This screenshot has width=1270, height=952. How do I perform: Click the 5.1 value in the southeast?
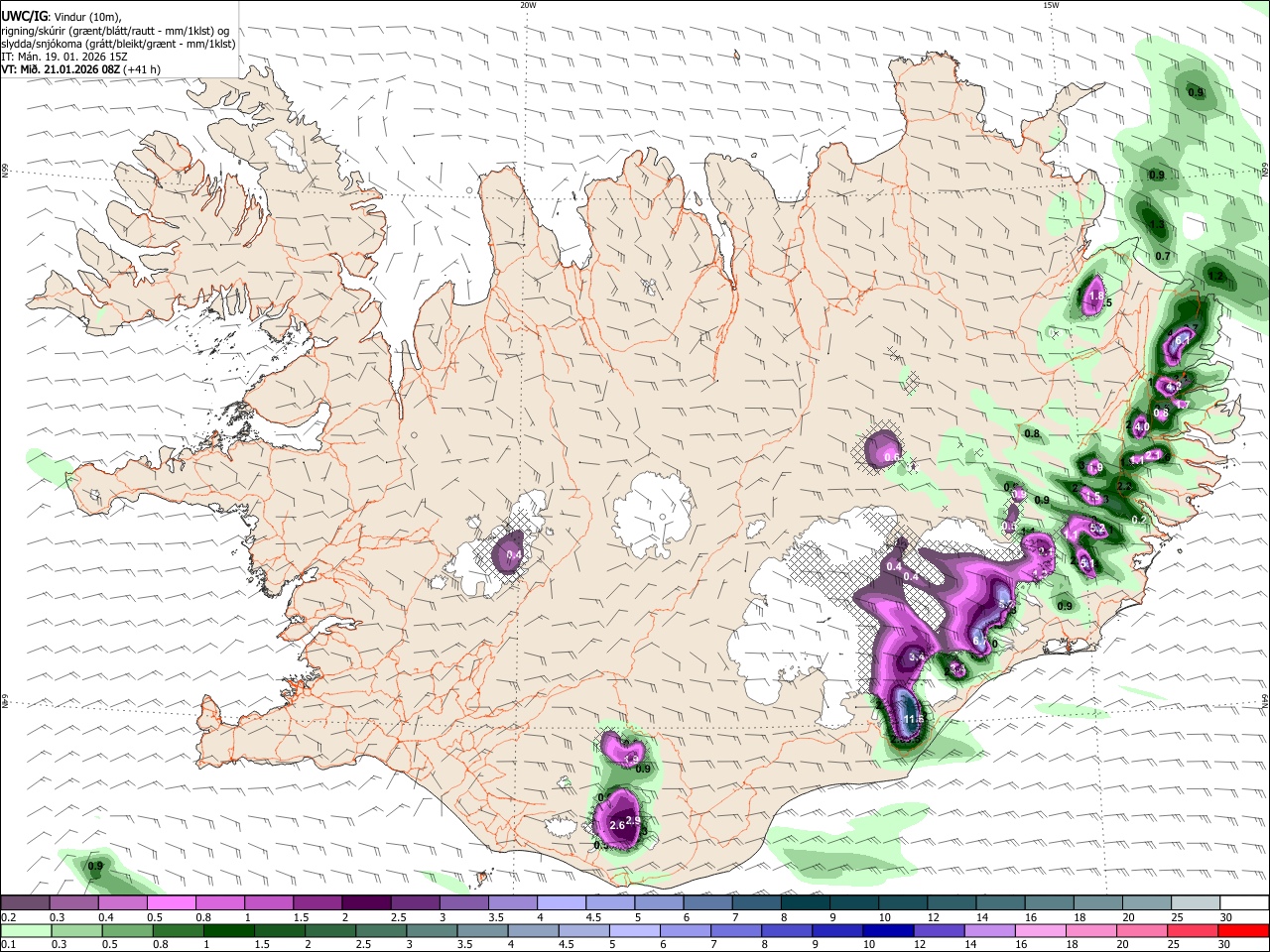point(1085,564)
